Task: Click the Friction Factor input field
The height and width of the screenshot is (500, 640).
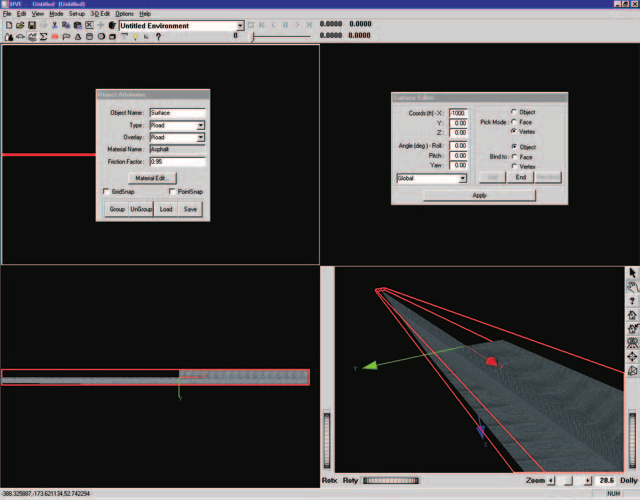Action: click(x=177, y=162)
